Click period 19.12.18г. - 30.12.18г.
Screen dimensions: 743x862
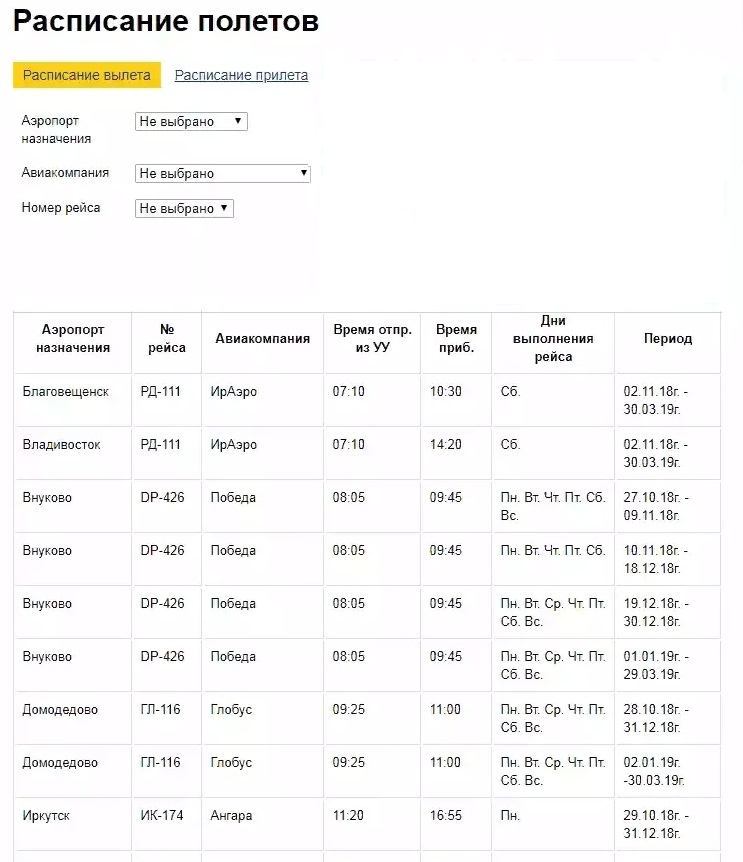coord(656,612)
